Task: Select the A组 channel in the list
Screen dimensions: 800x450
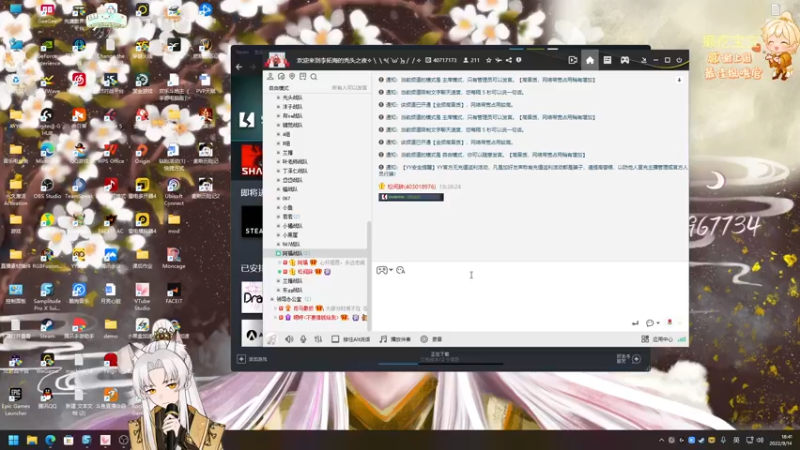Action: 286,134
